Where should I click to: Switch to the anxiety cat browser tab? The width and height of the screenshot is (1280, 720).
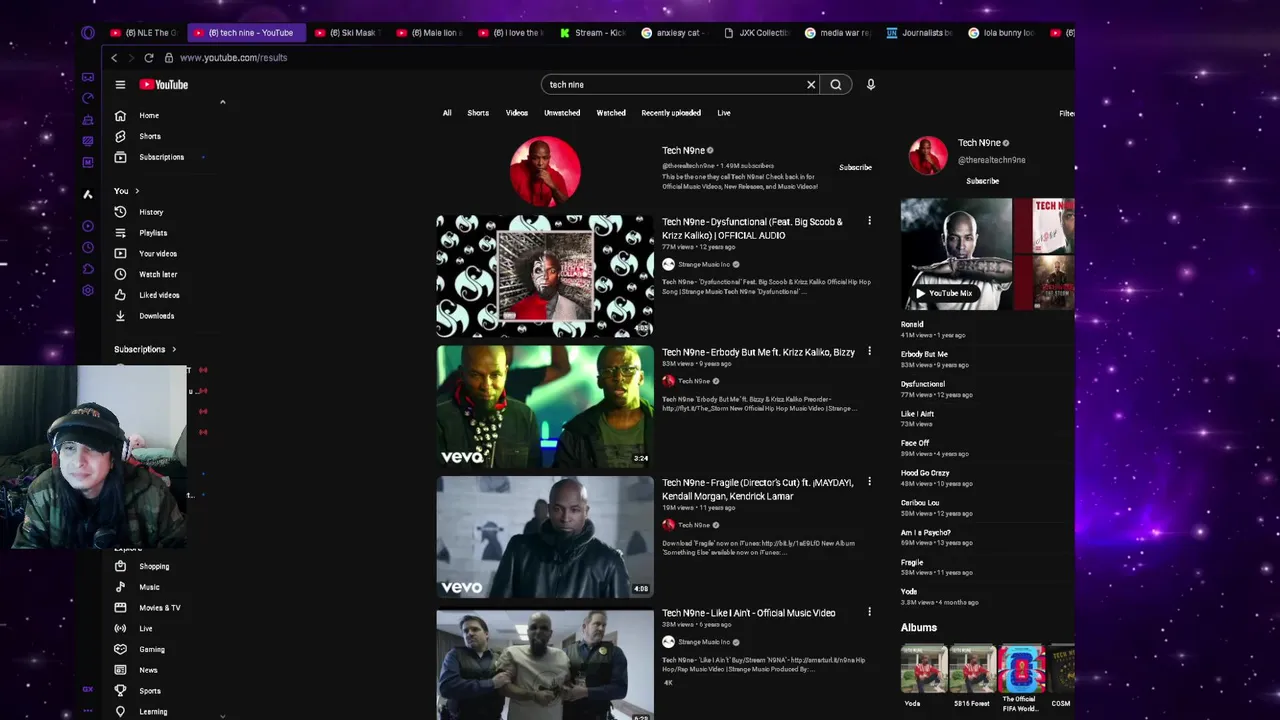[673, 33]
